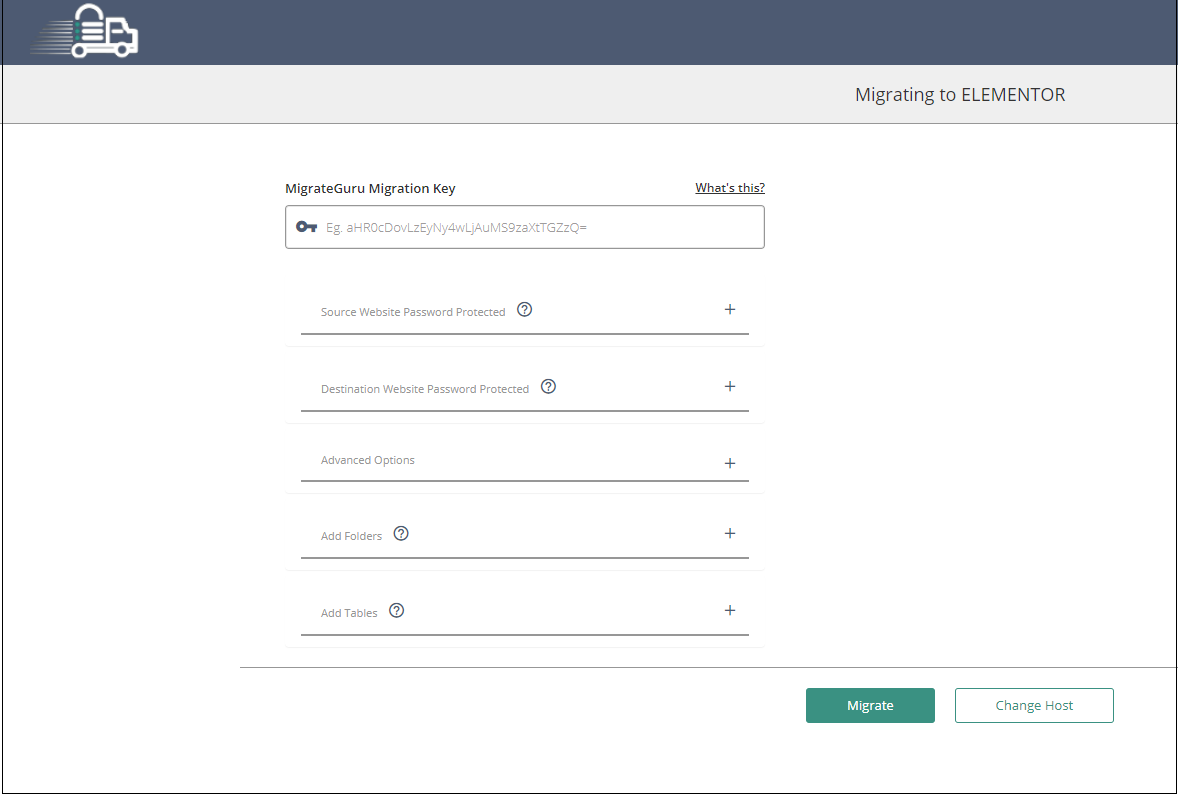Click the Source Website Password Protected label

(412, 311)
